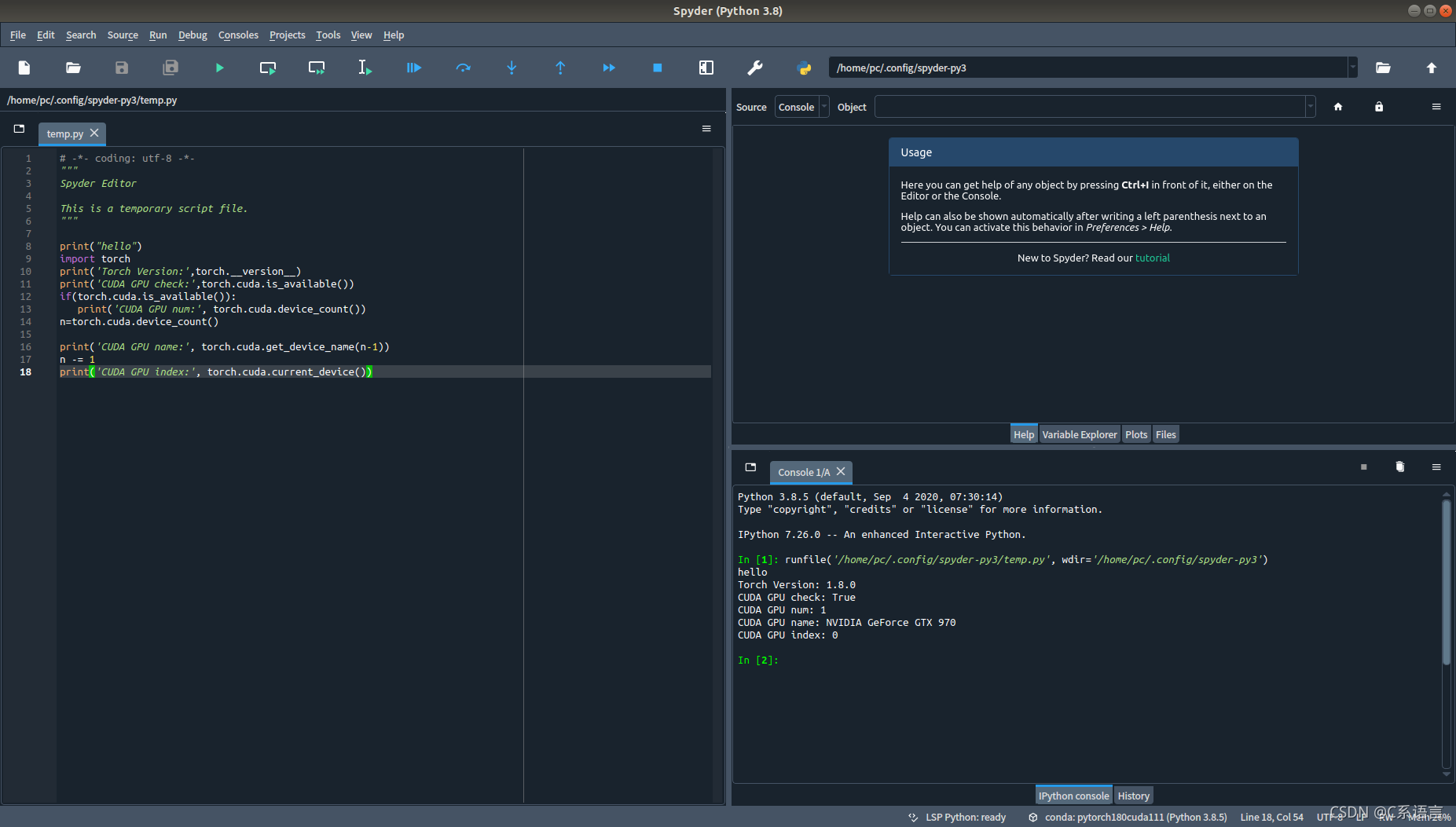Image resolution: width=1456 pixels, height=827 pixels.
Task: Click 'Line 18, Col 54' in status bar
Action: click(1271, 818)
